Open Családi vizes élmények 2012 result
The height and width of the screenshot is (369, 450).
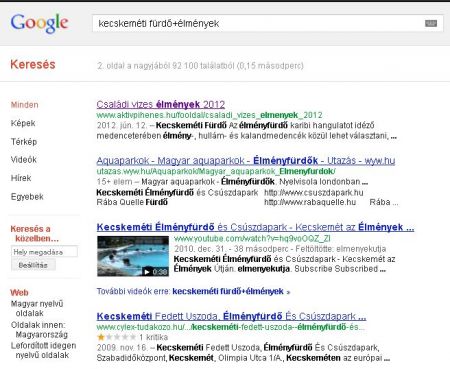point(161,104)
